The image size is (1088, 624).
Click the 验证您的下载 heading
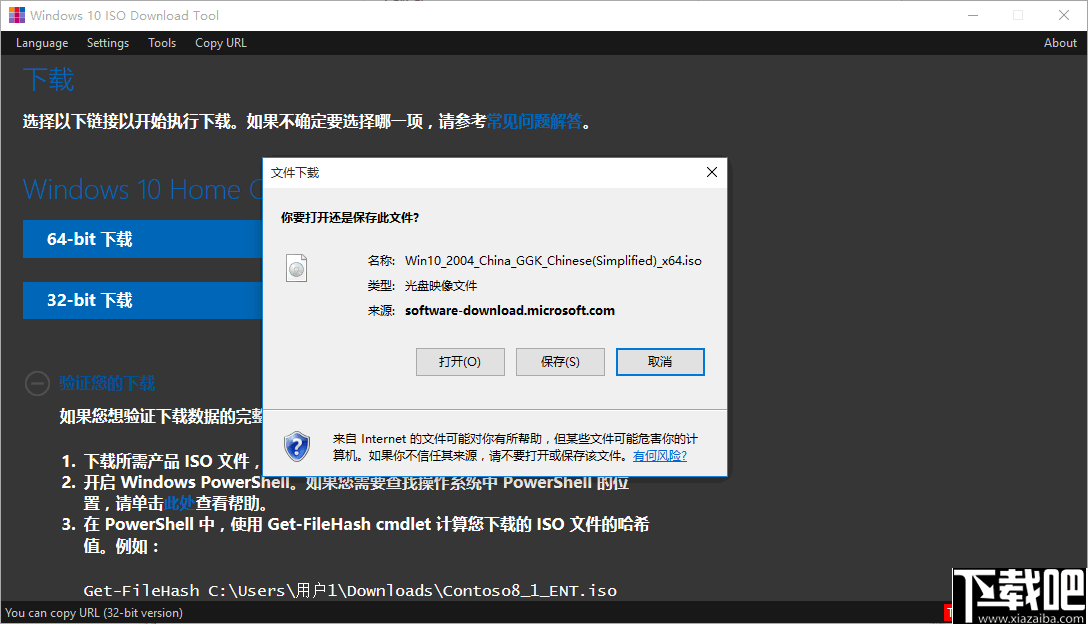107,383
